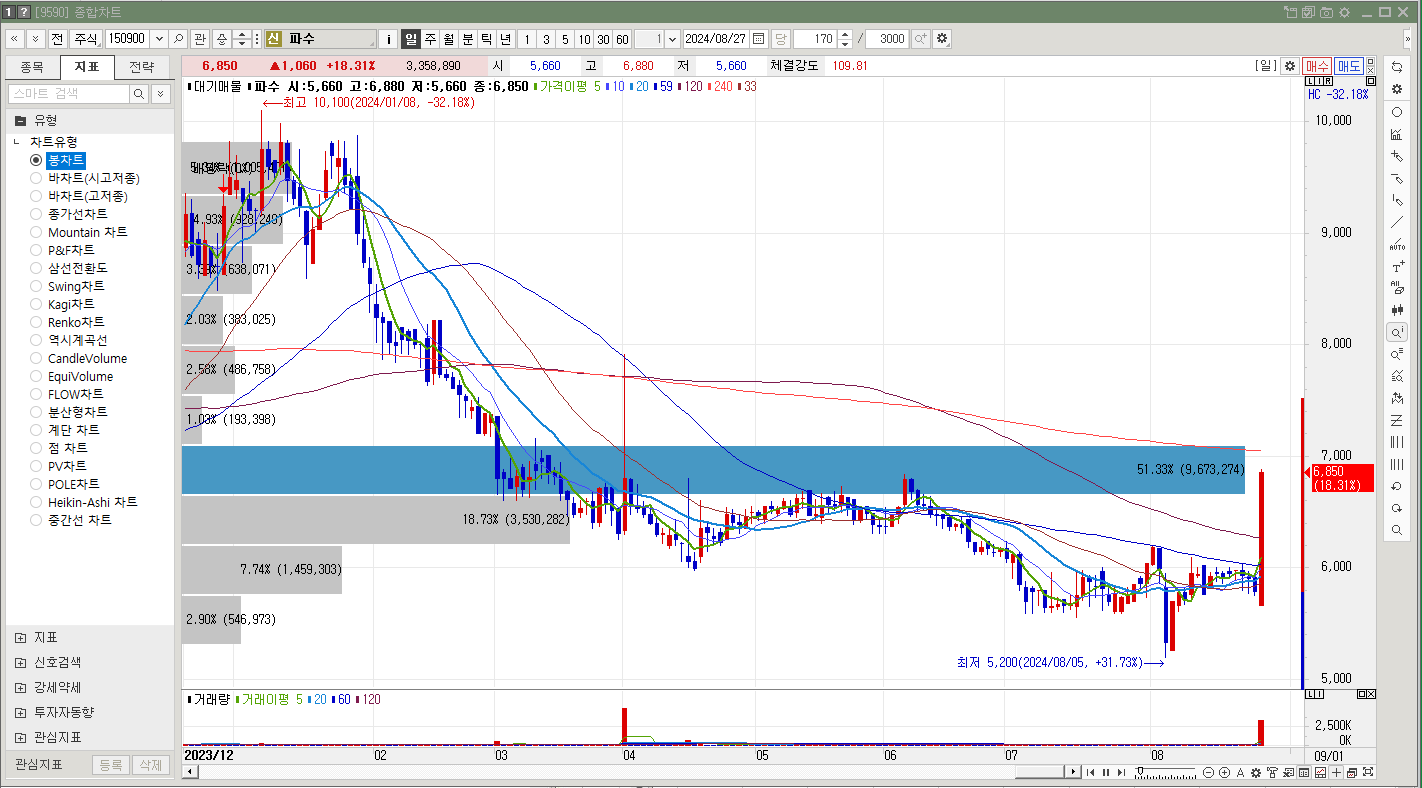Select the 5 interval button

565,39
